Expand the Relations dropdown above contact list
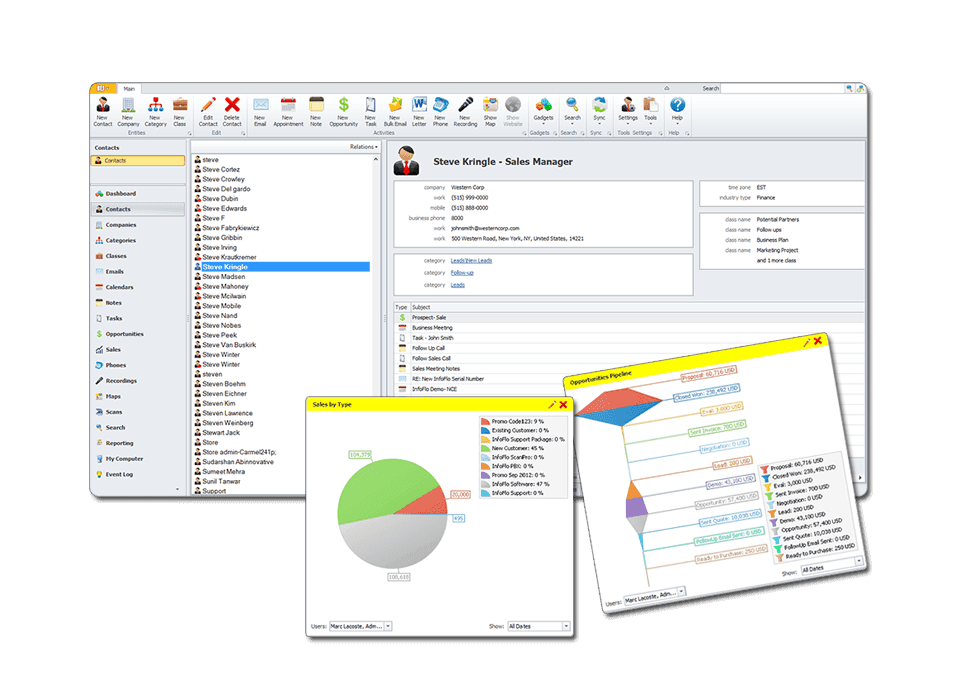The height and width of the screenshot is (700, 960). pos(363,146)
